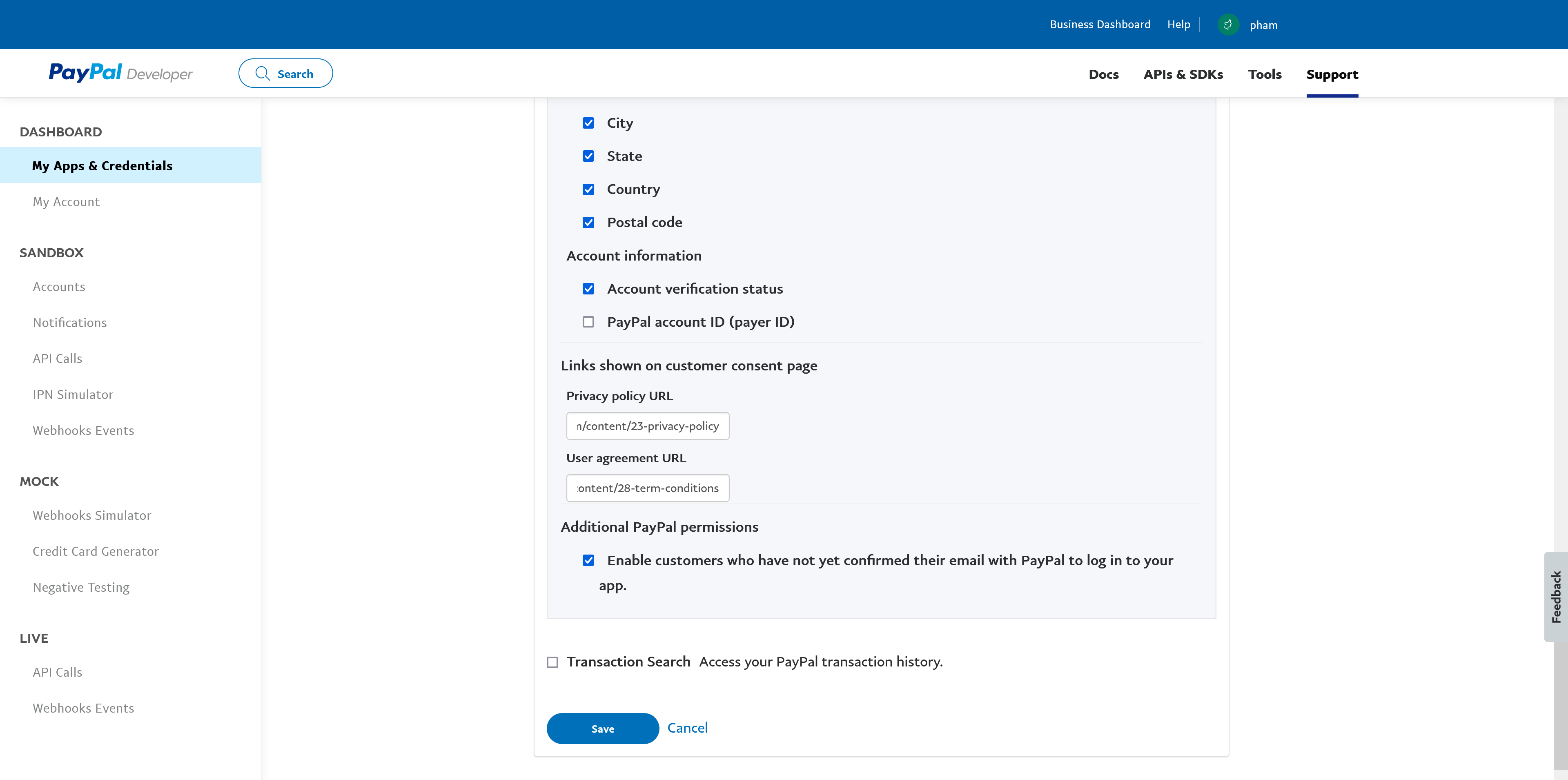Click the DASHBOARD section heading
Image resolution: width=1568 pixels, height=780 pixels.
pyautogui.click(x=60, y=131)
